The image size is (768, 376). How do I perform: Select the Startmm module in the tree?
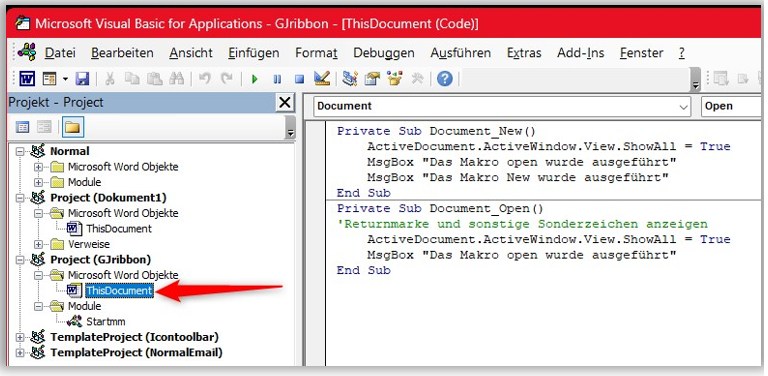(105, 322)
